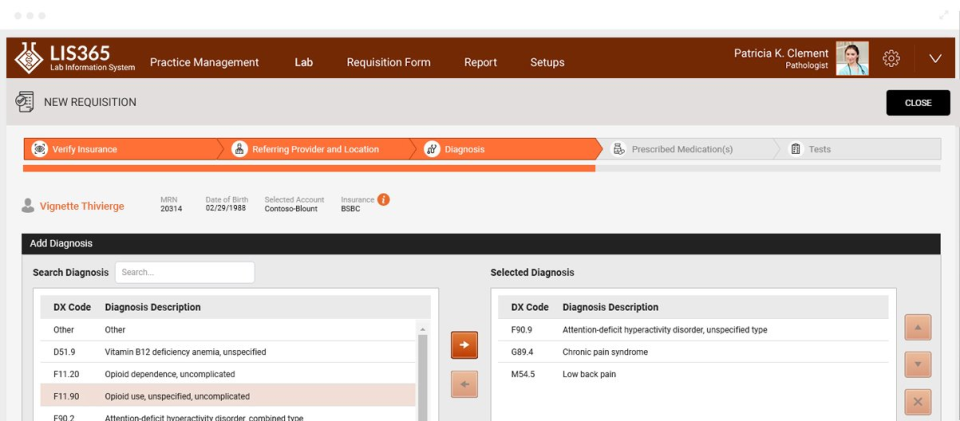Image resolution: width=960 pixels, height=421 pixels.
Task: Click Selected Account Contoso-Blount
Action: point(291,209)
